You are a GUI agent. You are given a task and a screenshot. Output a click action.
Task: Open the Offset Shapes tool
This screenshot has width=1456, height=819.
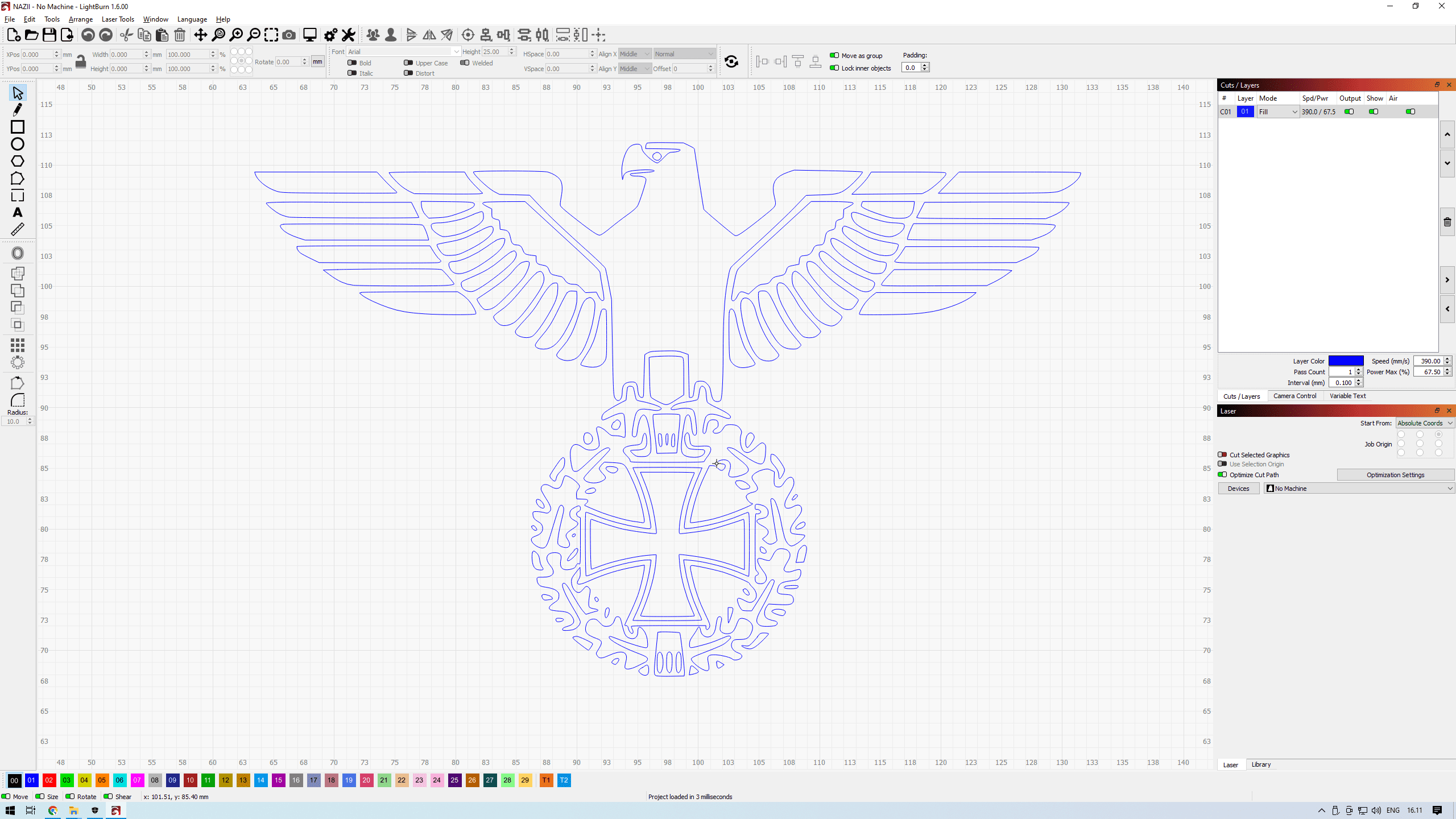coord(18,254)
